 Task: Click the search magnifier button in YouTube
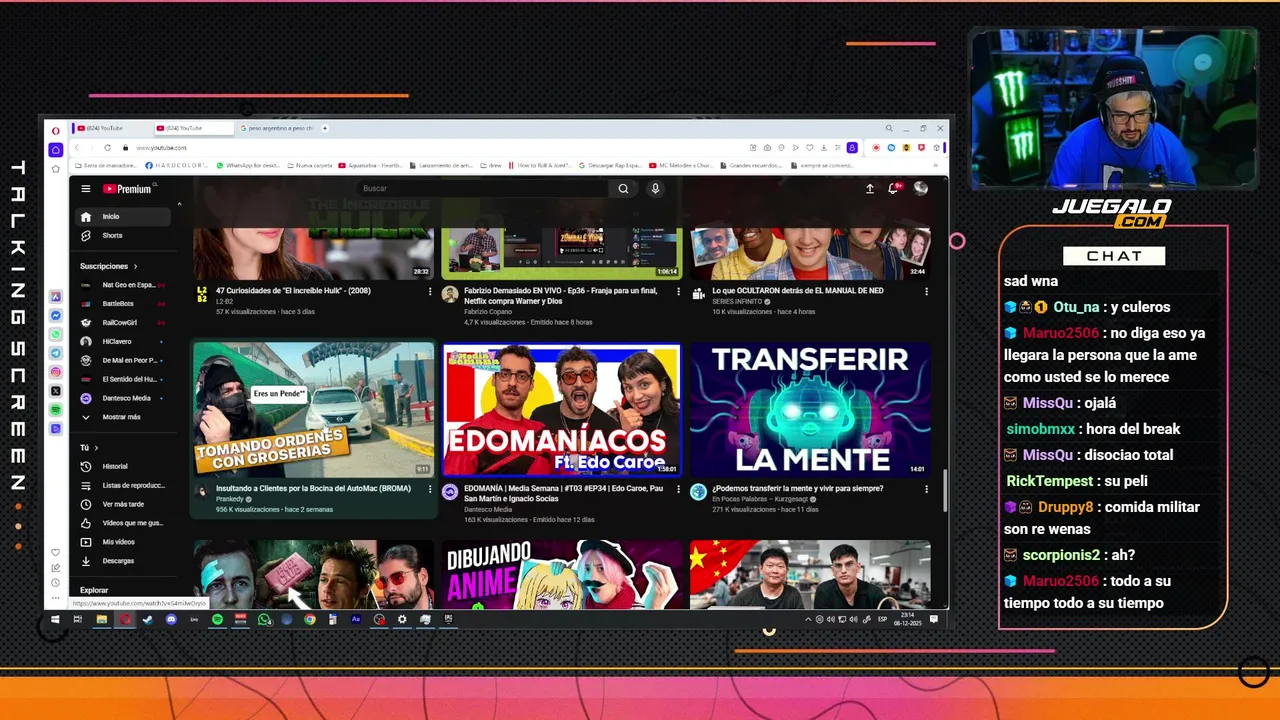point(623,189)
